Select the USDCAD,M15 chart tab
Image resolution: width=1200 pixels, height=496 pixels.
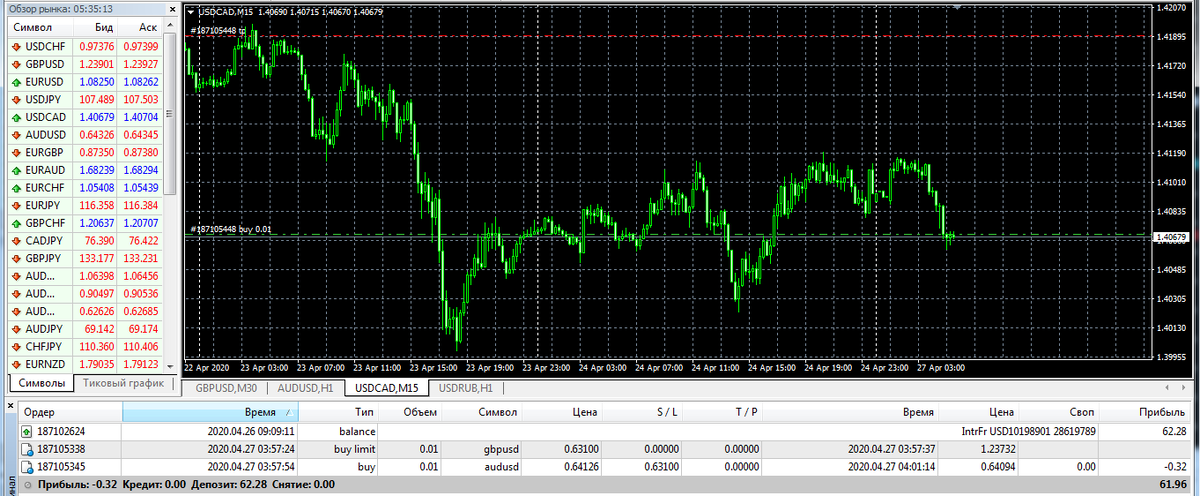387,388
